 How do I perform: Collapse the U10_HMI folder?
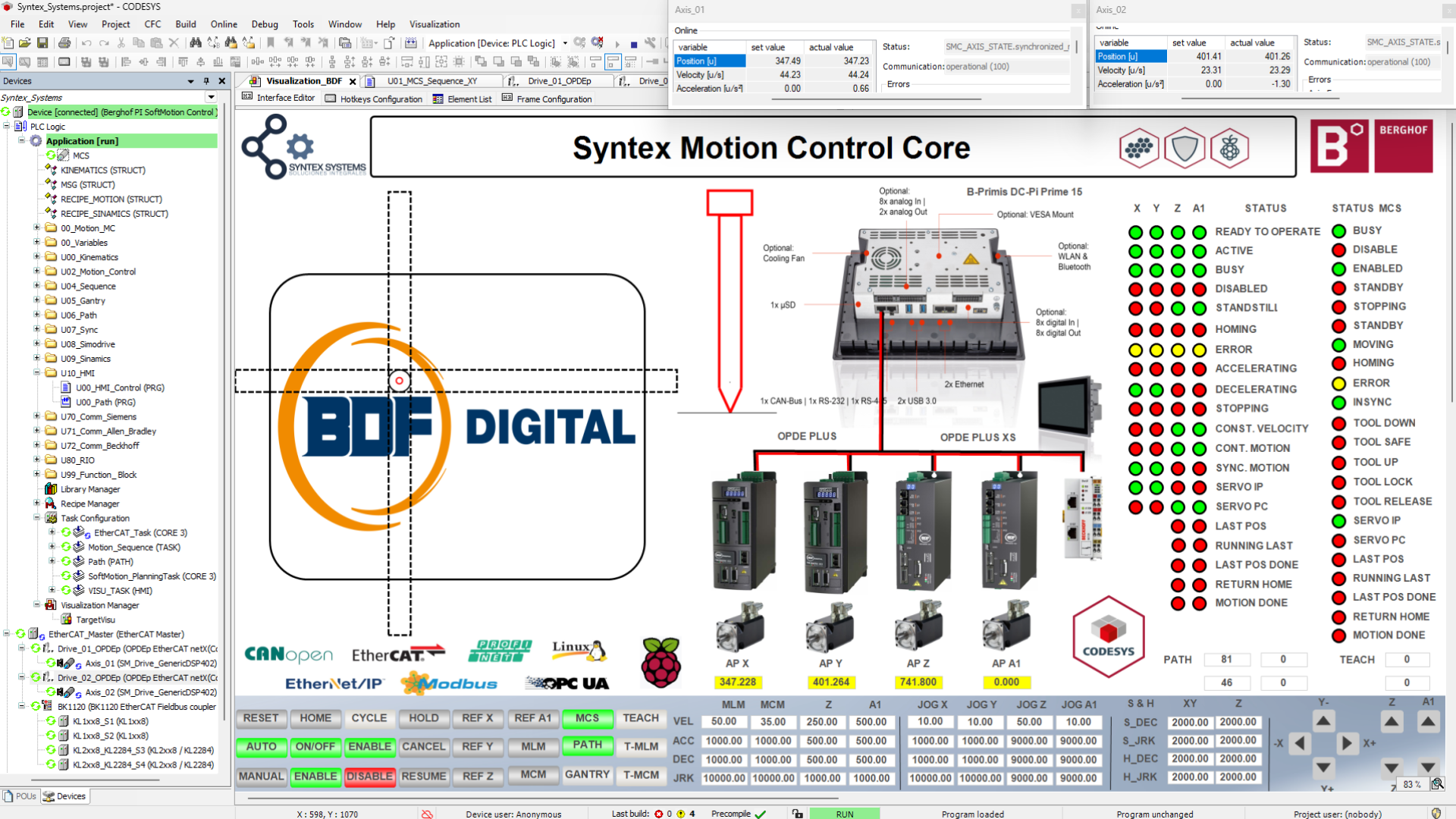pos(36,372)
